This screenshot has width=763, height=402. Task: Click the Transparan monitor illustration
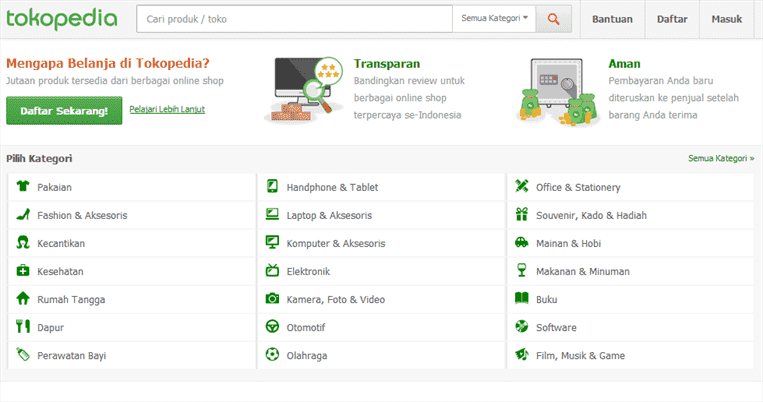tap(304, 90)
